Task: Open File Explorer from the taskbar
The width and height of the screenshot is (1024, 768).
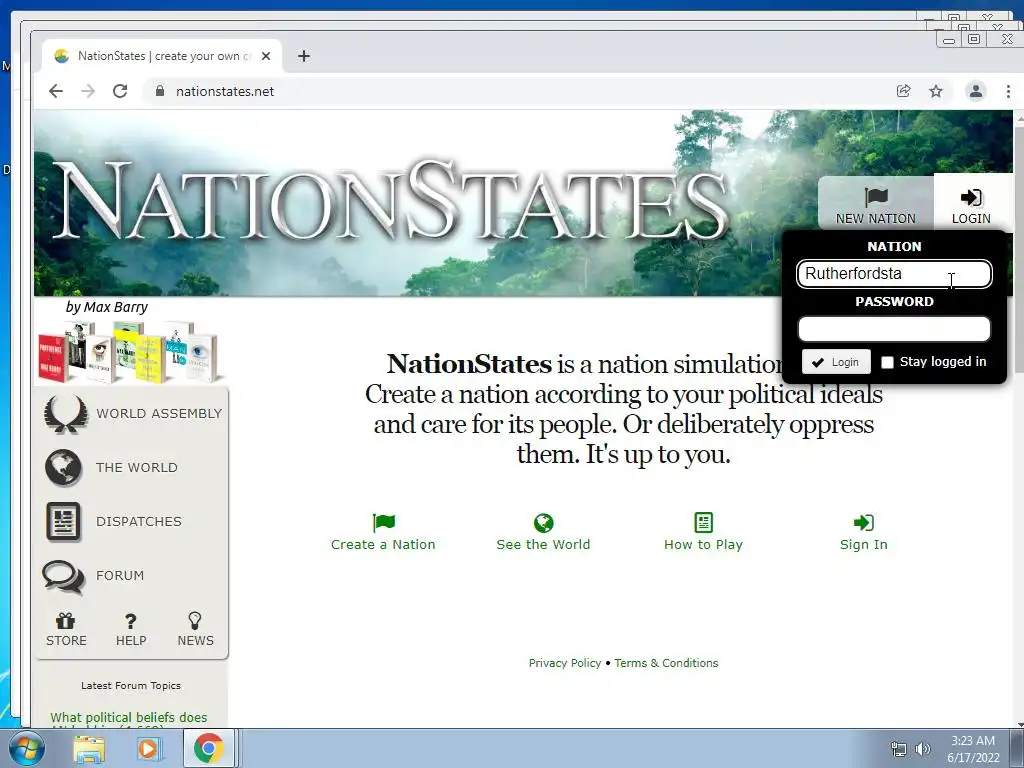Action: [x=89, y=748]
